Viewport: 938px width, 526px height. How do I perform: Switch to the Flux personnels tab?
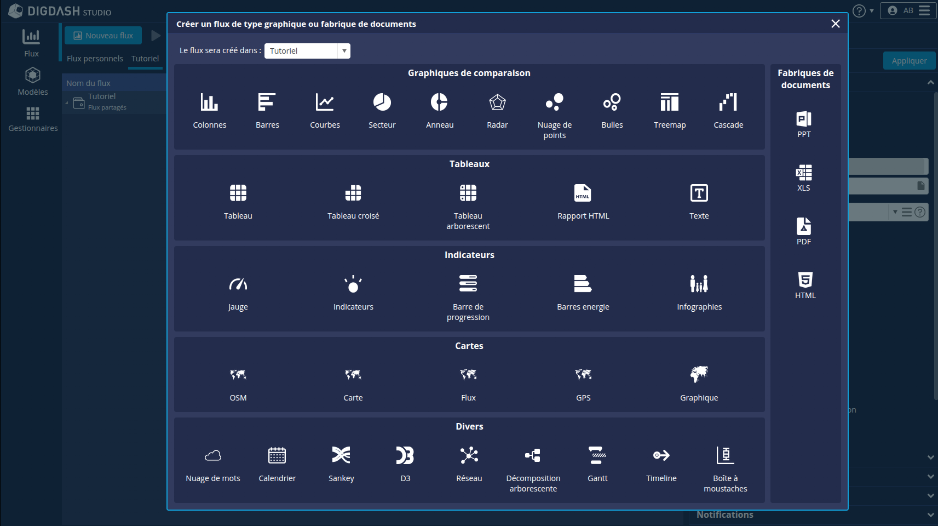(x=95, y=59)
